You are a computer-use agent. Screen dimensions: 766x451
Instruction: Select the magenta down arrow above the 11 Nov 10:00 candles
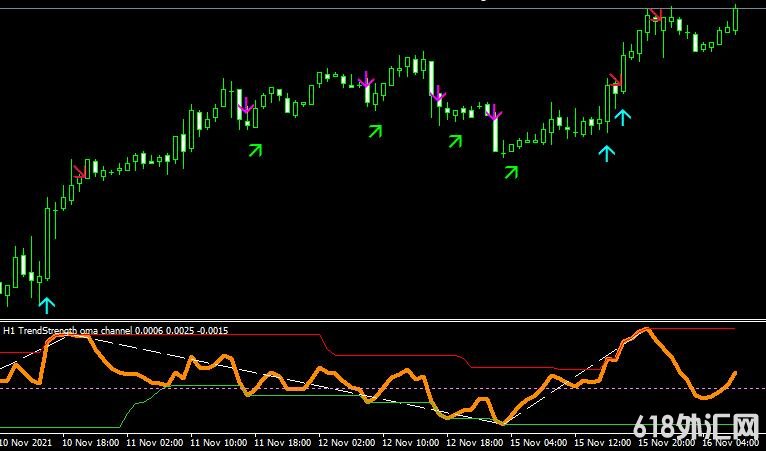pos(246,106)
